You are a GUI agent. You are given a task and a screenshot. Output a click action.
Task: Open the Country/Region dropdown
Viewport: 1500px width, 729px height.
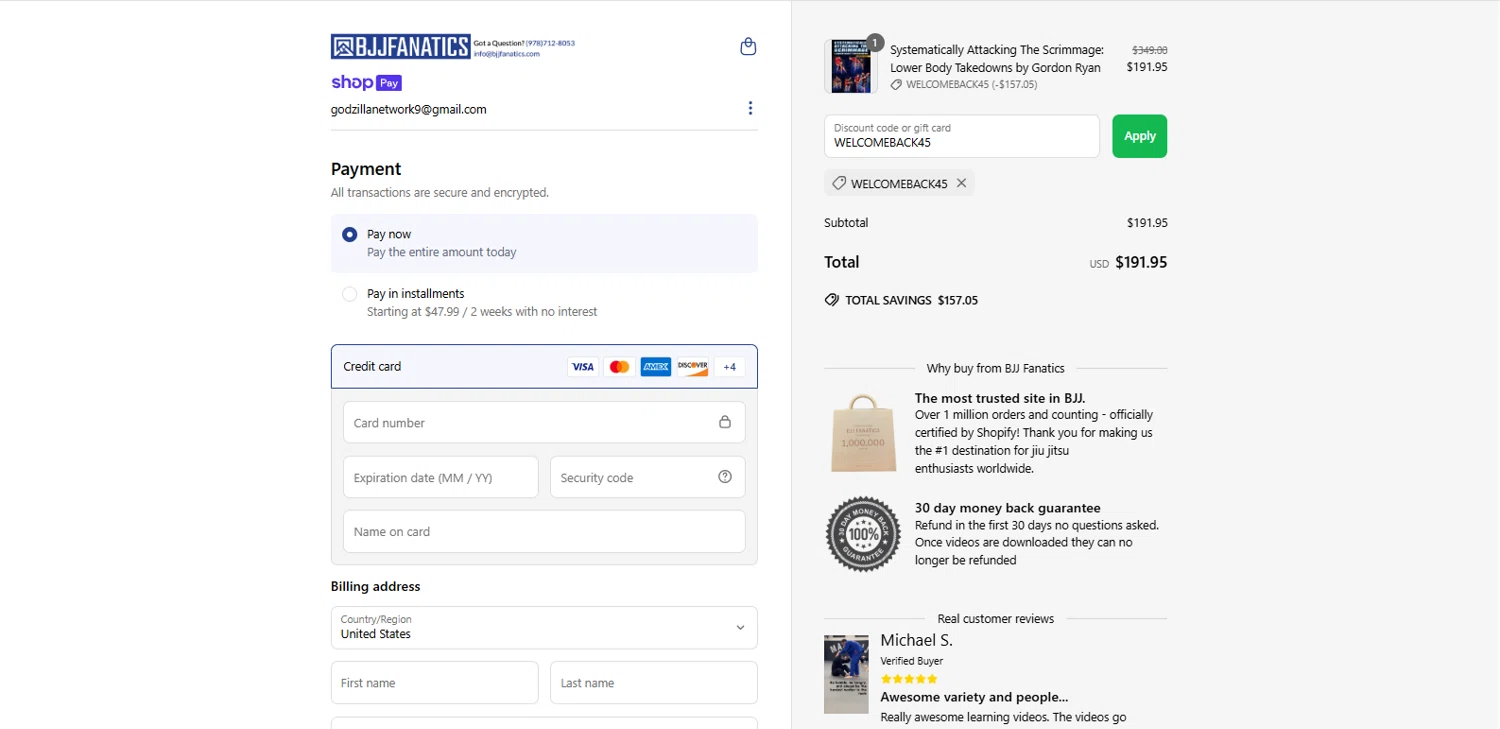tap(544, 627)
